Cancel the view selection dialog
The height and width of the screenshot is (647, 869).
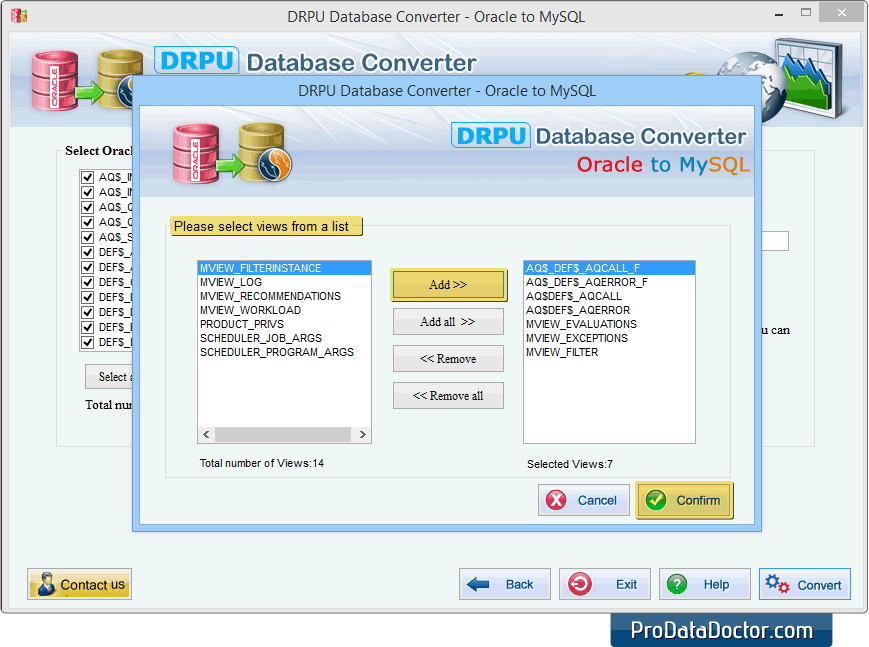(x=584, y=500)
